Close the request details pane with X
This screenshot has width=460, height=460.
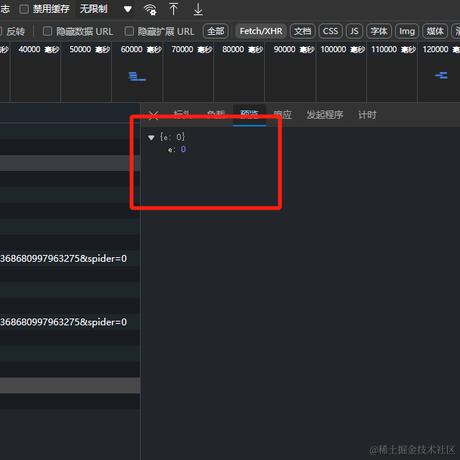pyautogui.click(x=153, y=115)
